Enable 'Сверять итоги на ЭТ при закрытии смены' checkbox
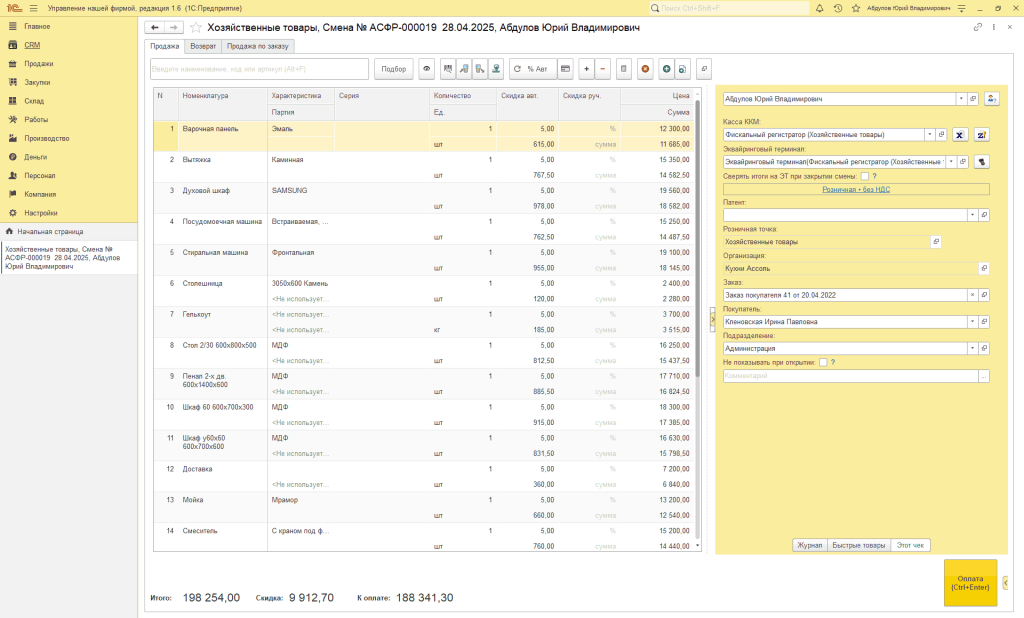1024x618 pixels. click(x=865, y=176)
